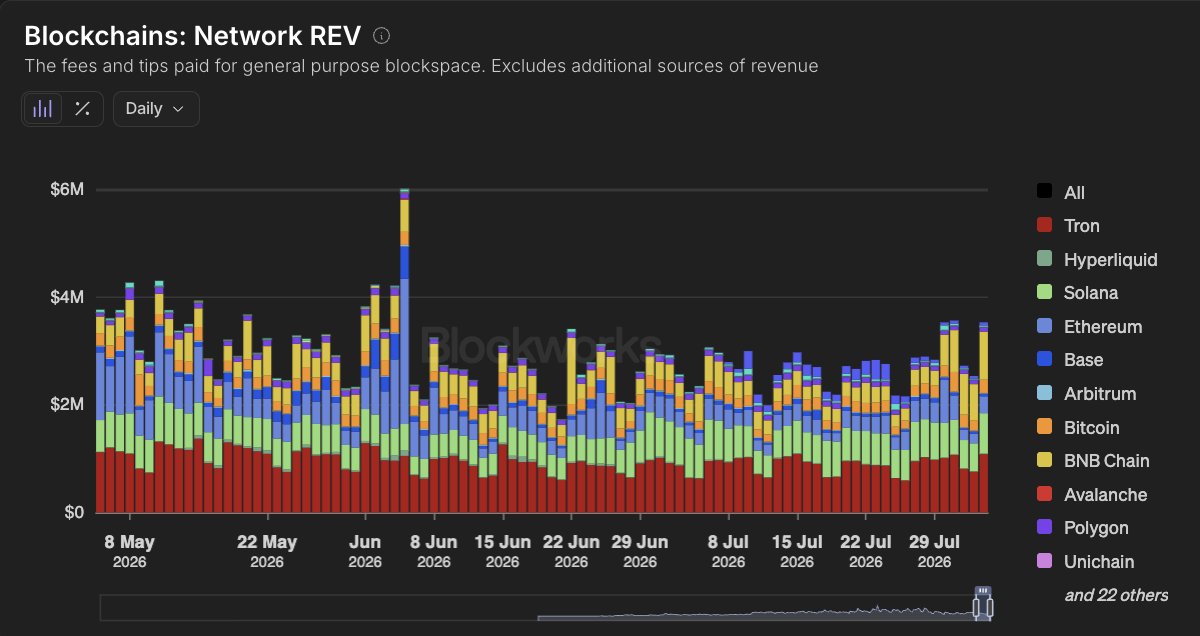Toggle the Ethereum legend swatch
This screenshot has height=636, width=1200.
(x=1044, y=326)
